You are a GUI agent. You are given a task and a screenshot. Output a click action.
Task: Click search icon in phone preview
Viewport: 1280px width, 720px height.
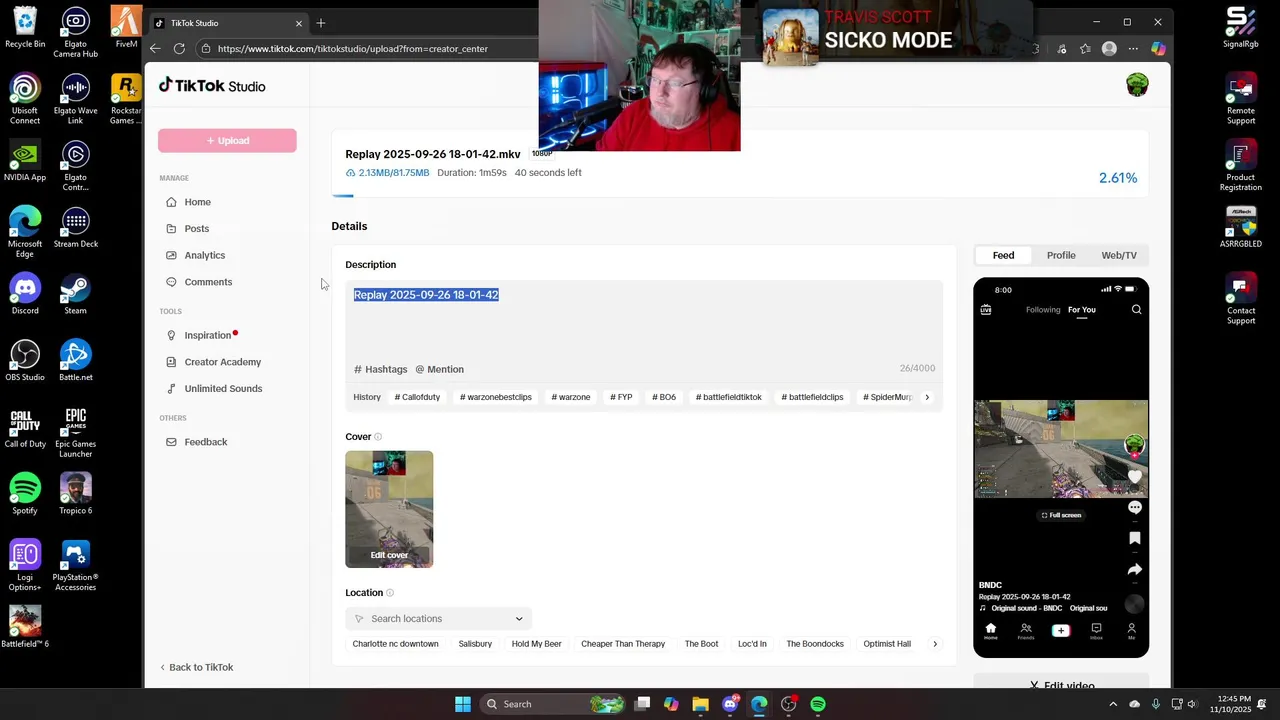[x=1136, y=310]
